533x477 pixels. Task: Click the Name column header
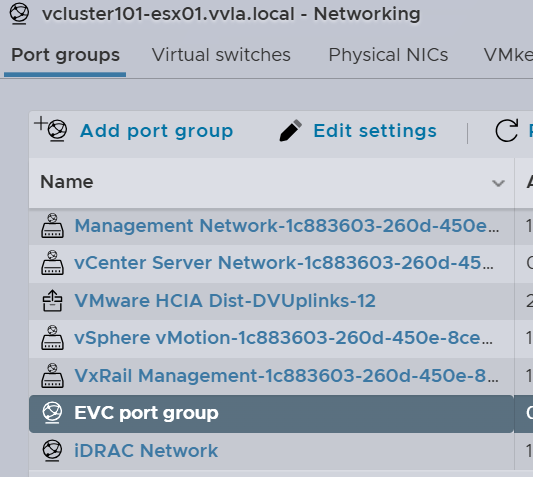point(271,183)
